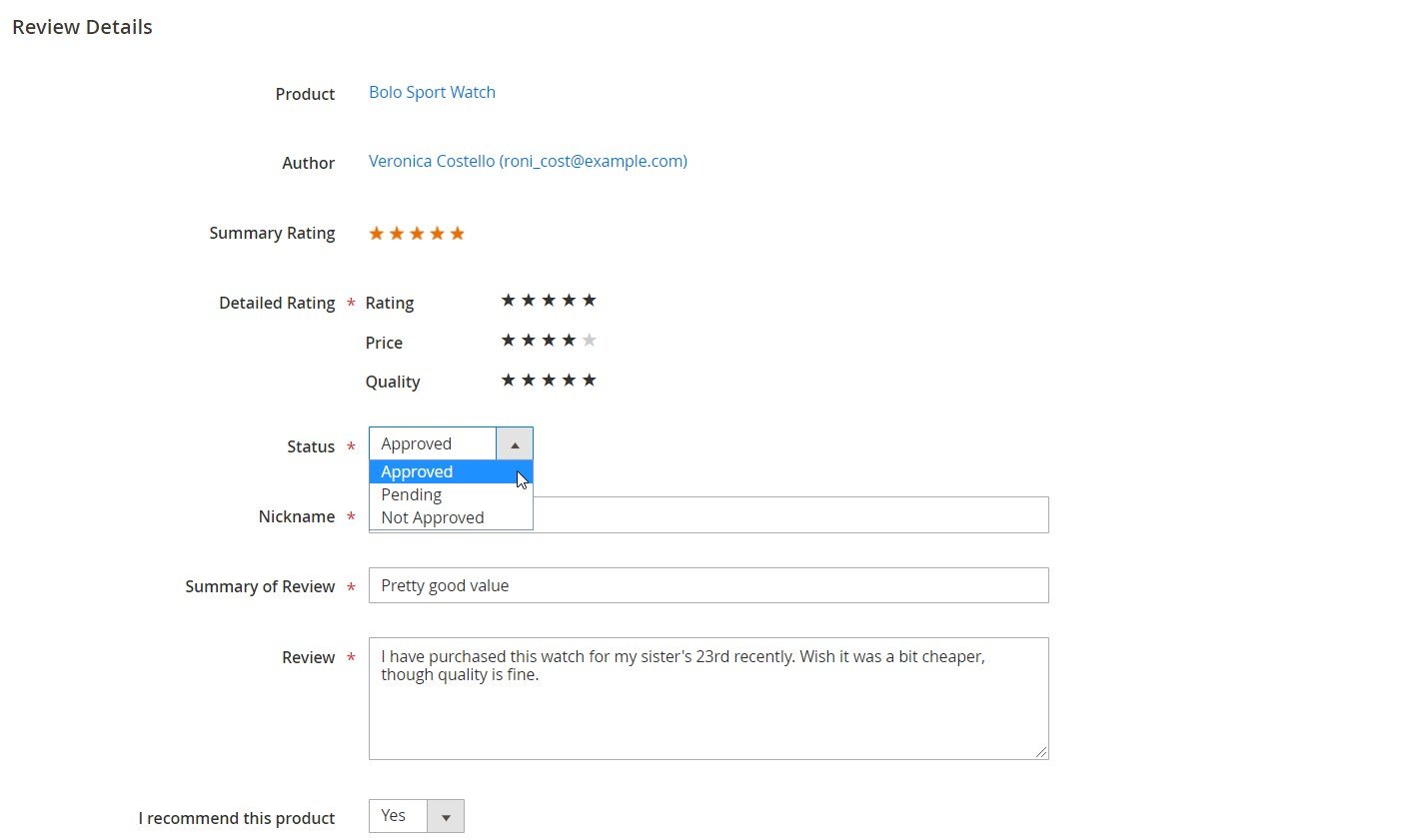The image size is (1428, 840).
Task: Select the Approved option in the Status list
Action: pyautogui.click(x=451, y=471)
